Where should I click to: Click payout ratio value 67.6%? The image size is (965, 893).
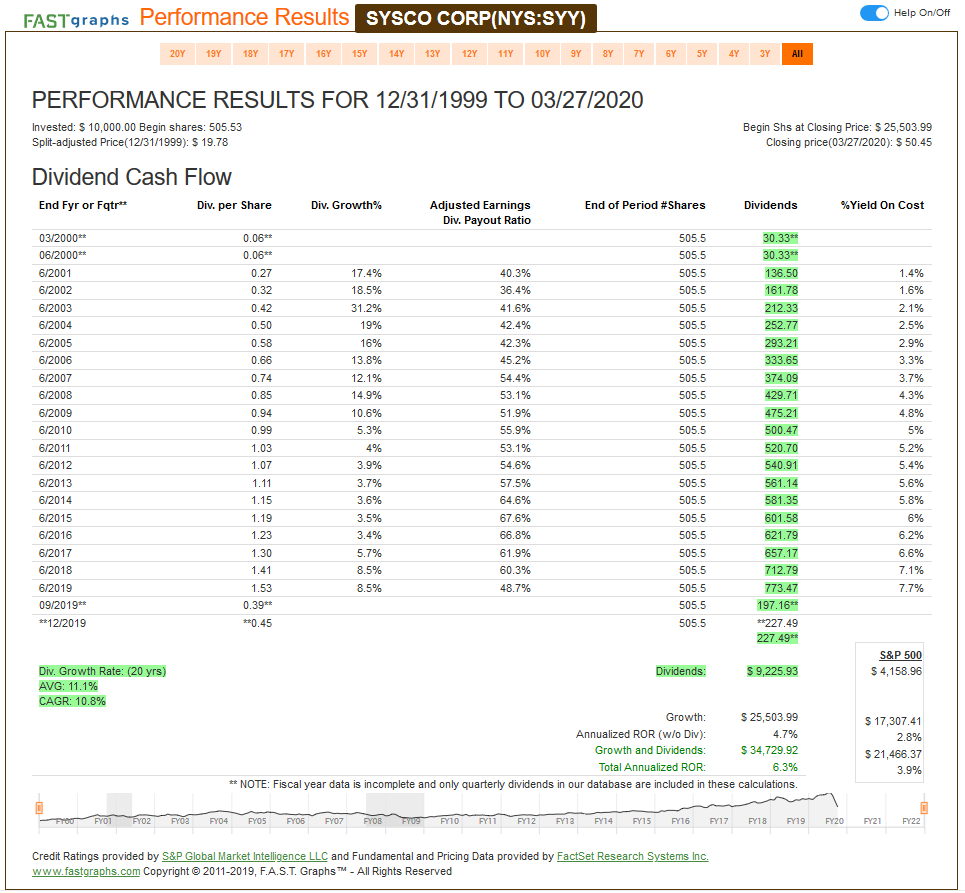pos(515,518)
